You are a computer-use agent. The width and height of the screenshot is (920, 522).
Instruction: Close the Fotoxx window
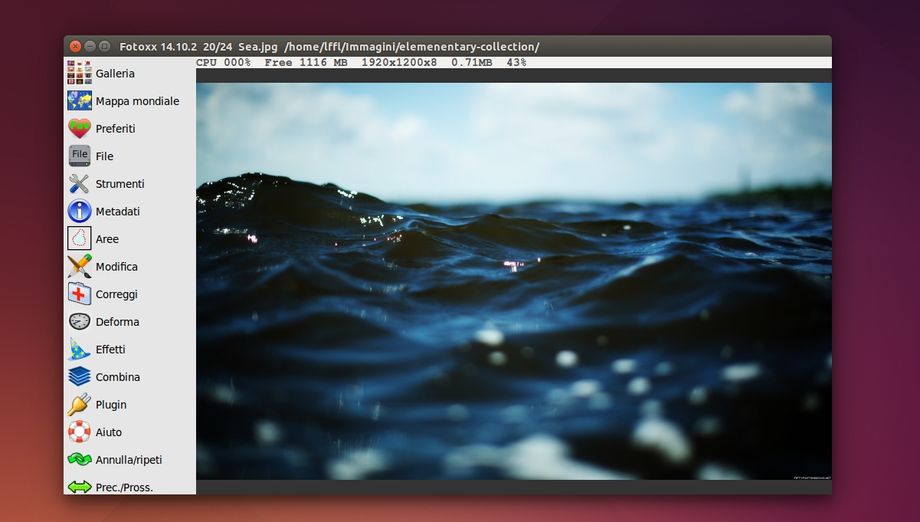tap(75, 46)
